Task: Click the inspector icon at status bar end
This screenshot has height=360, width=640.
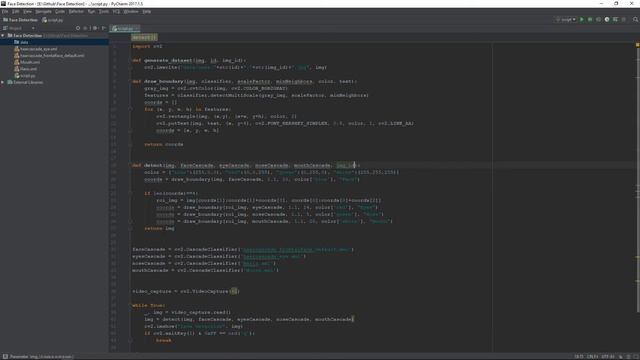Action: (629, 357)
